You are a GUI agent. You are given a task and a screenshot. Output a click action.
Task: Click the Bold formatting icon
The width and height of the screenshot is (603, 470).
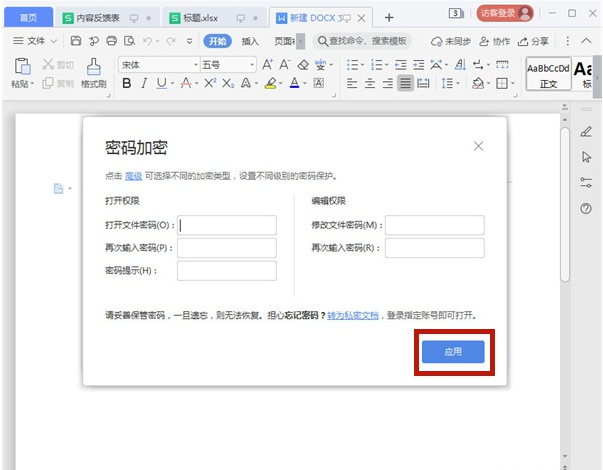pos(127,84)
